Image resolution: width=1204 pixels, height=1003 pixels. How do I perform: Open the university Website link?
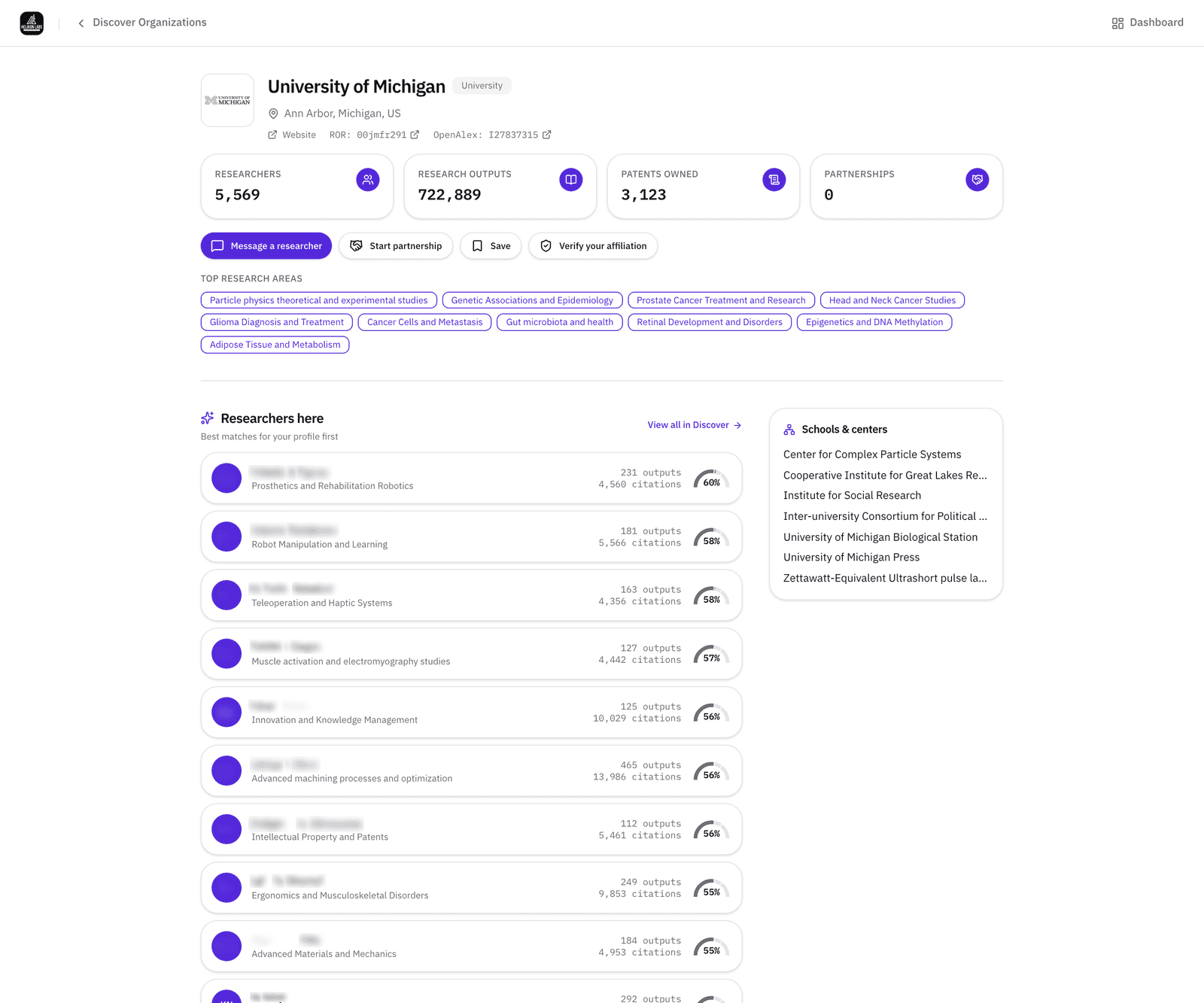292,135
